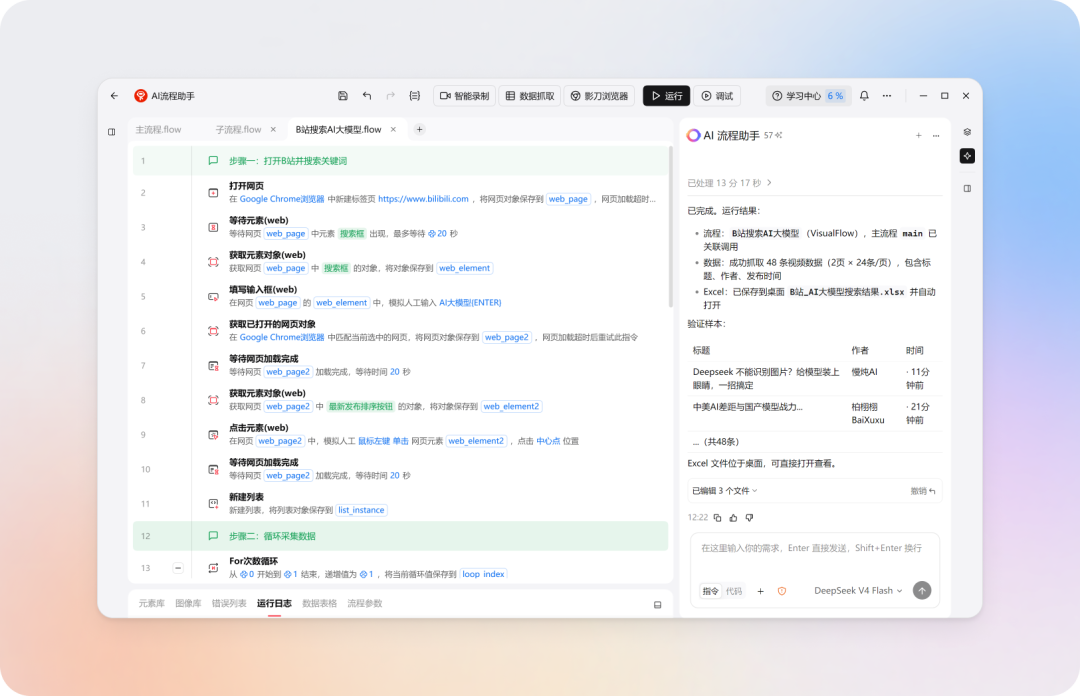Open 学习中心 learning center
1080x696 pixels.
click(807, 96)
